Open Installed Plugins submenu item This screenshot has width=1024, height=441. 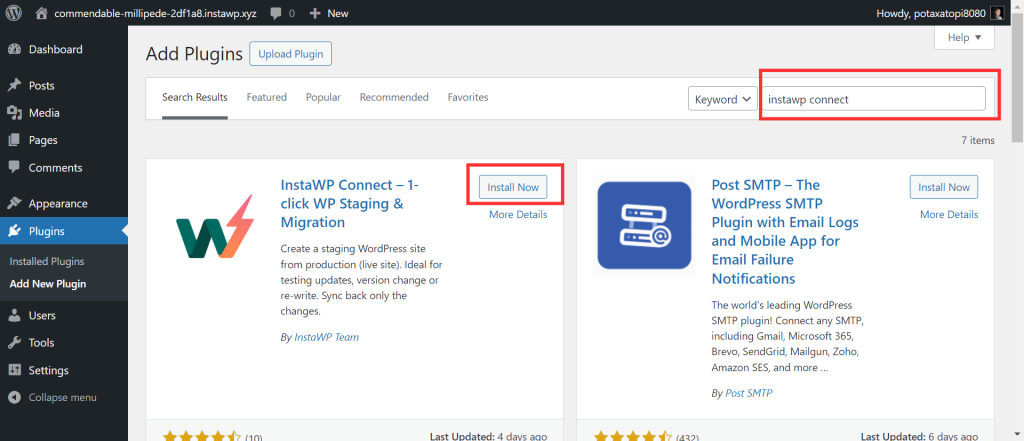click(47, 261)
